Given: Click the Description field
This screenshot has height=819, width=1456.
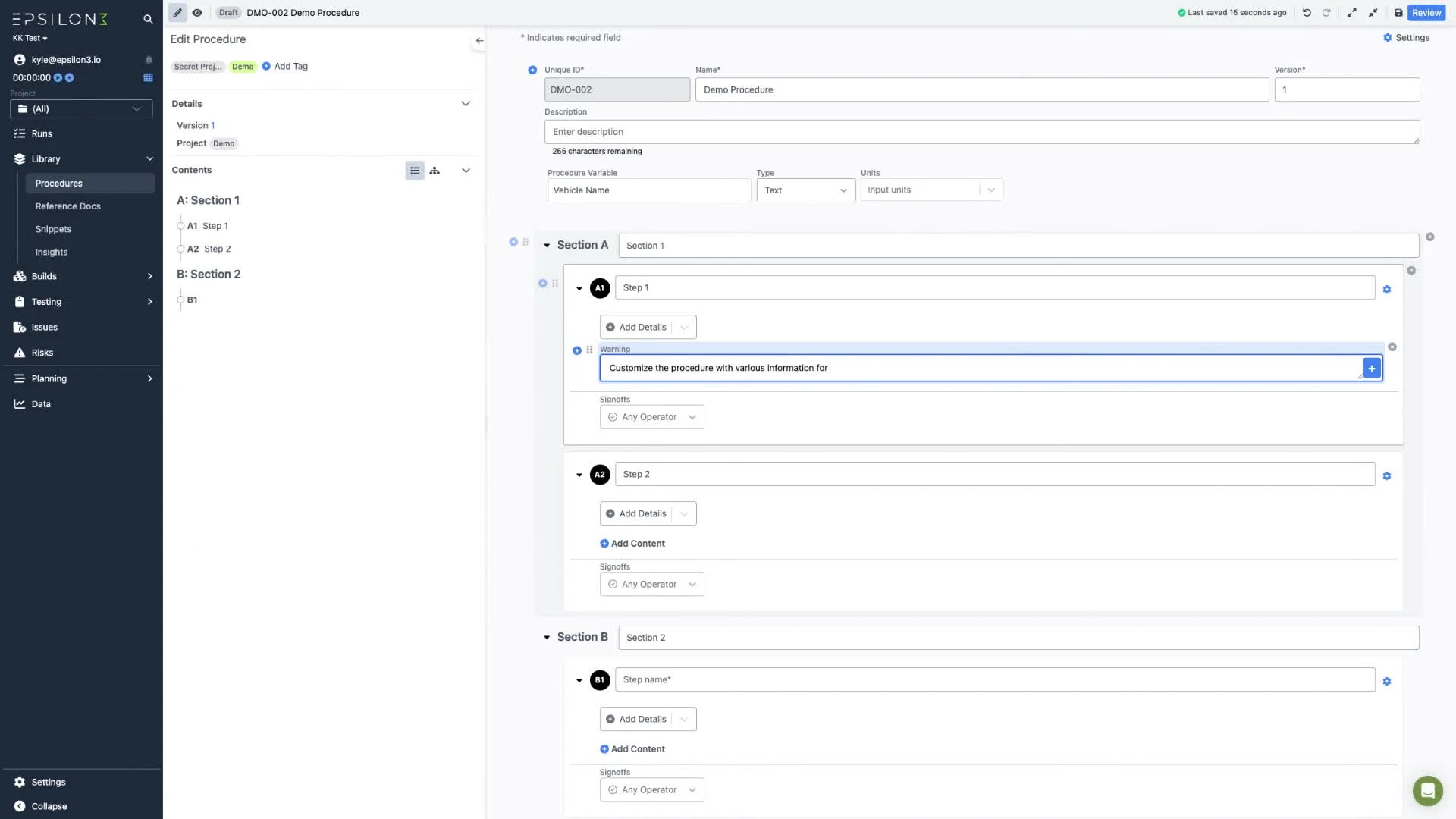Looking at the screenshot, I should 981,132.
